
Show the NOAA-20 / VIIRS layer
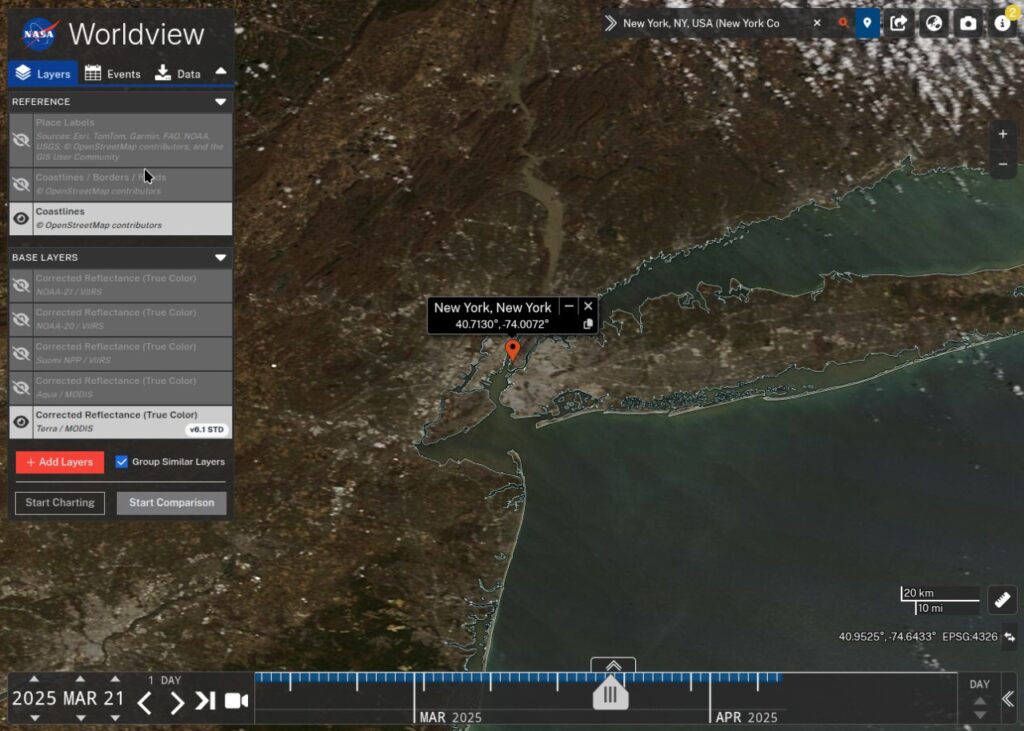coord(21,319)
